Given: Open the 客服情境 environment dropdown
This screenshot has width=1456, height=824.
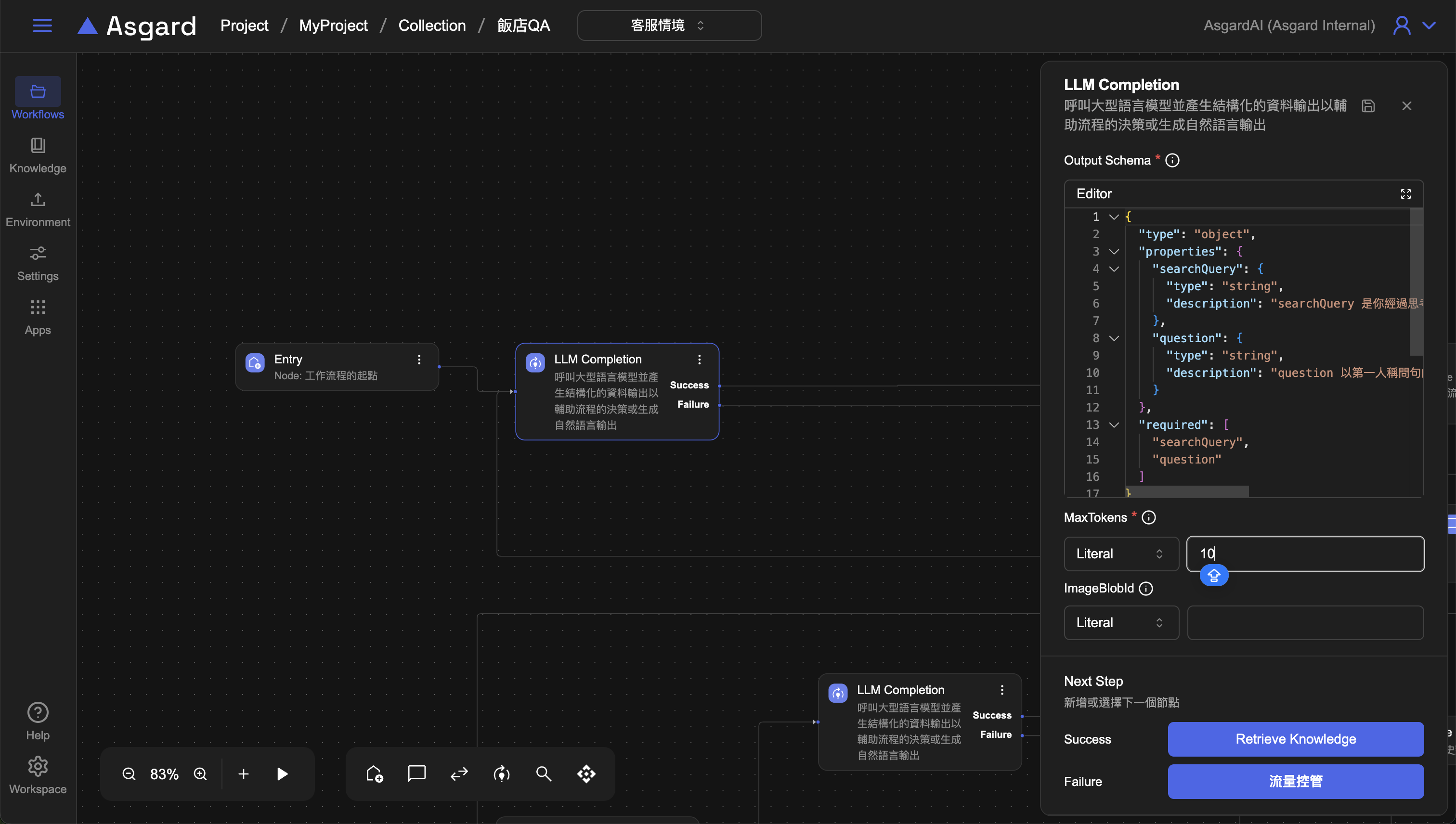Looking at the screenshot, I should (x=669, y=26).
